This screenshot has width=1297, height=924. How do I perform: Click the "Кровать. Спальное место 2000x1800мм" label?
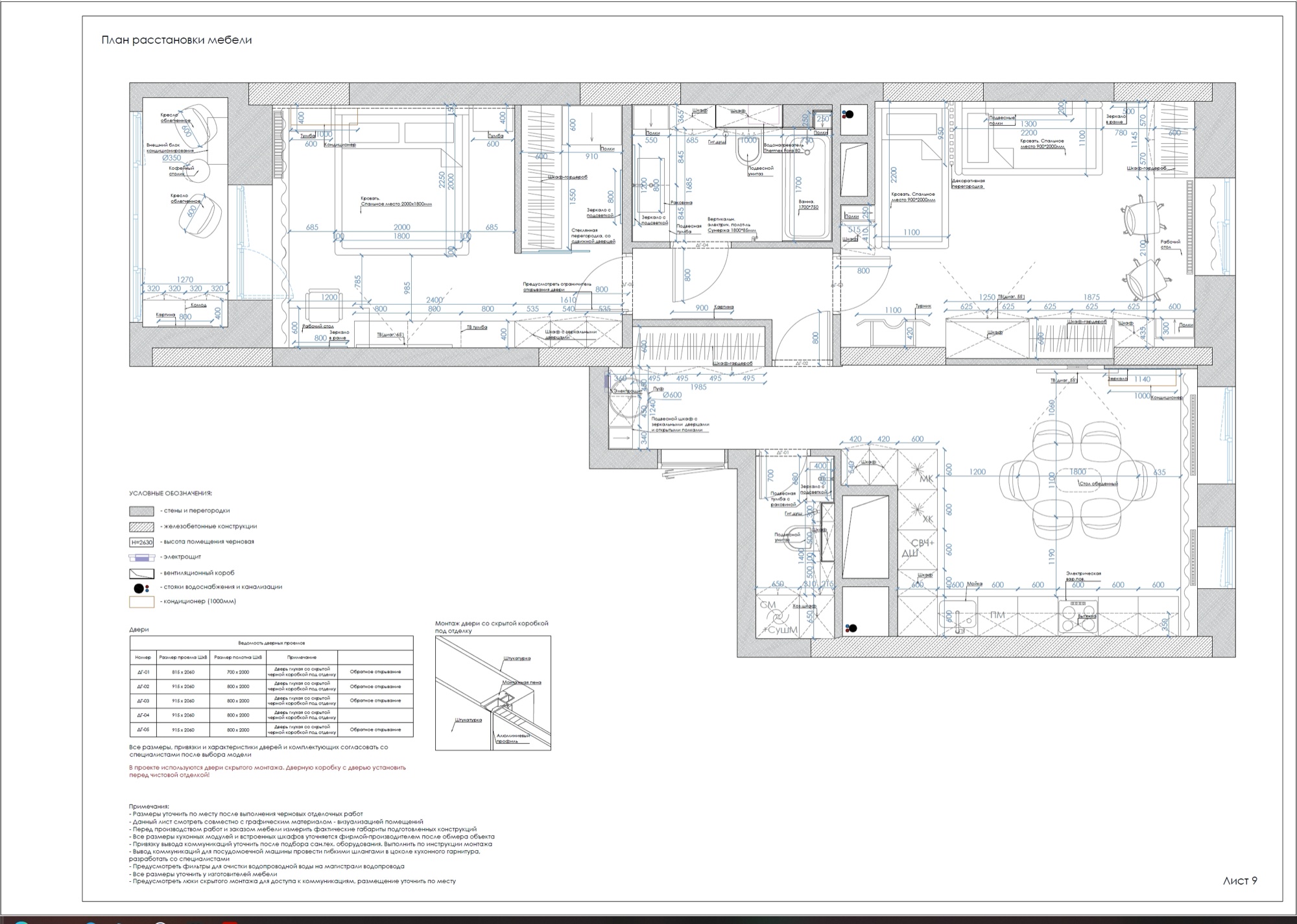pos(396,201)
